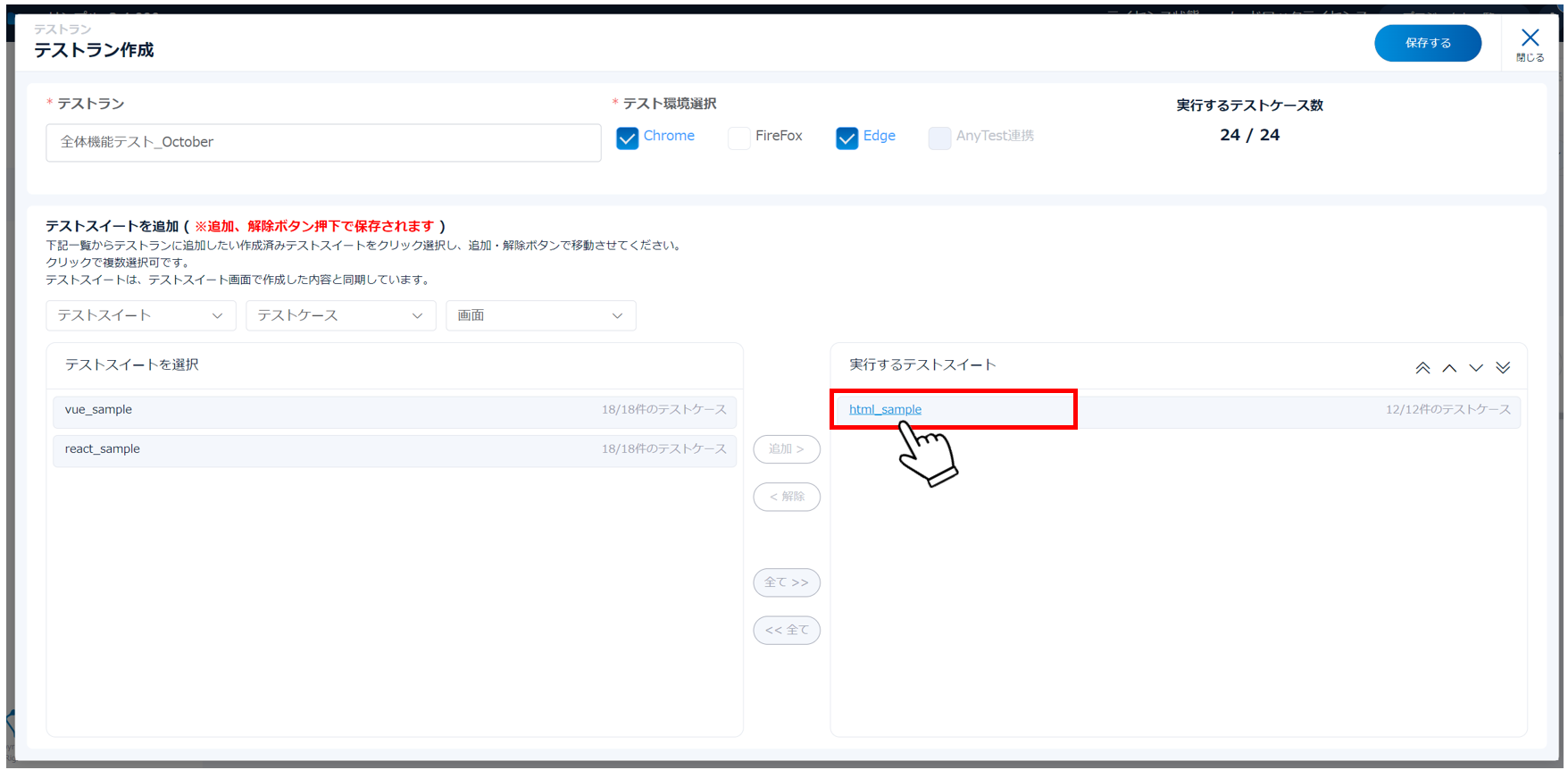Click move-up single arrow icon

[1449, 368]
